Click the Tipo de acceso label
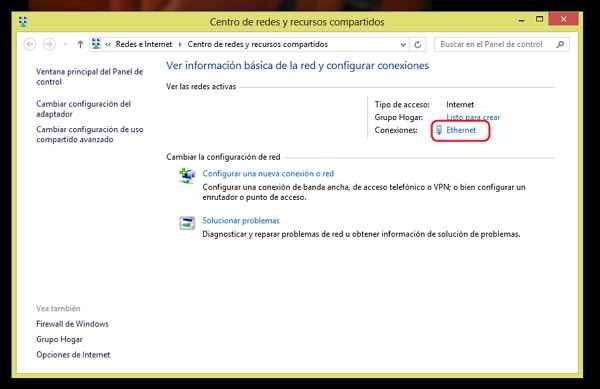 pos(402,104)
